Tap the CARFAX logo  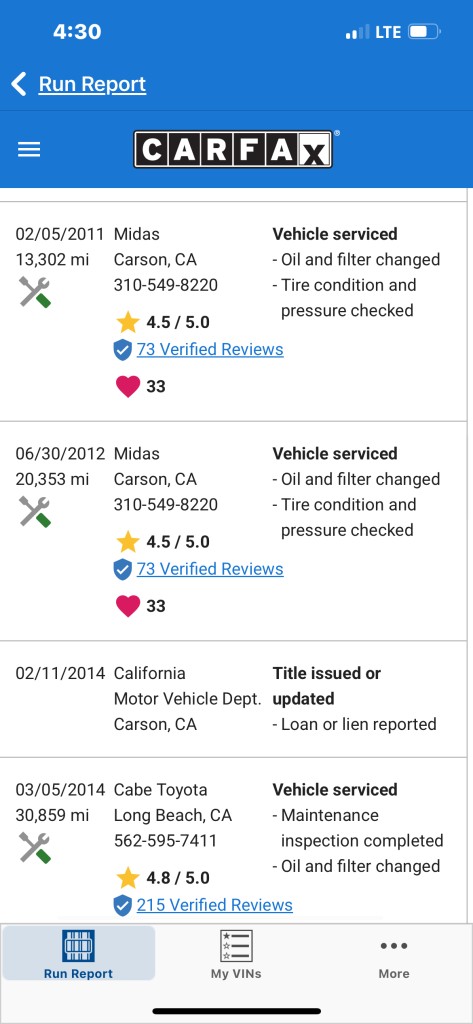pos(233,149)
